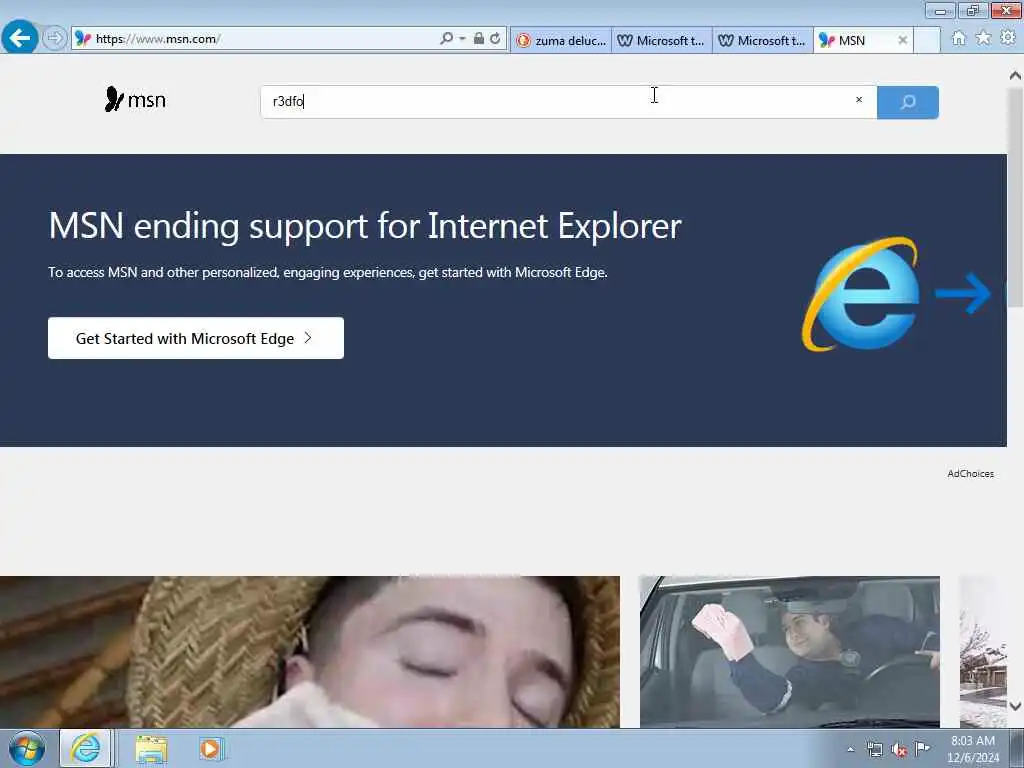This screenshot has height=768, width=1024.
Task: Click the network status tray icon
Action: 874,750
